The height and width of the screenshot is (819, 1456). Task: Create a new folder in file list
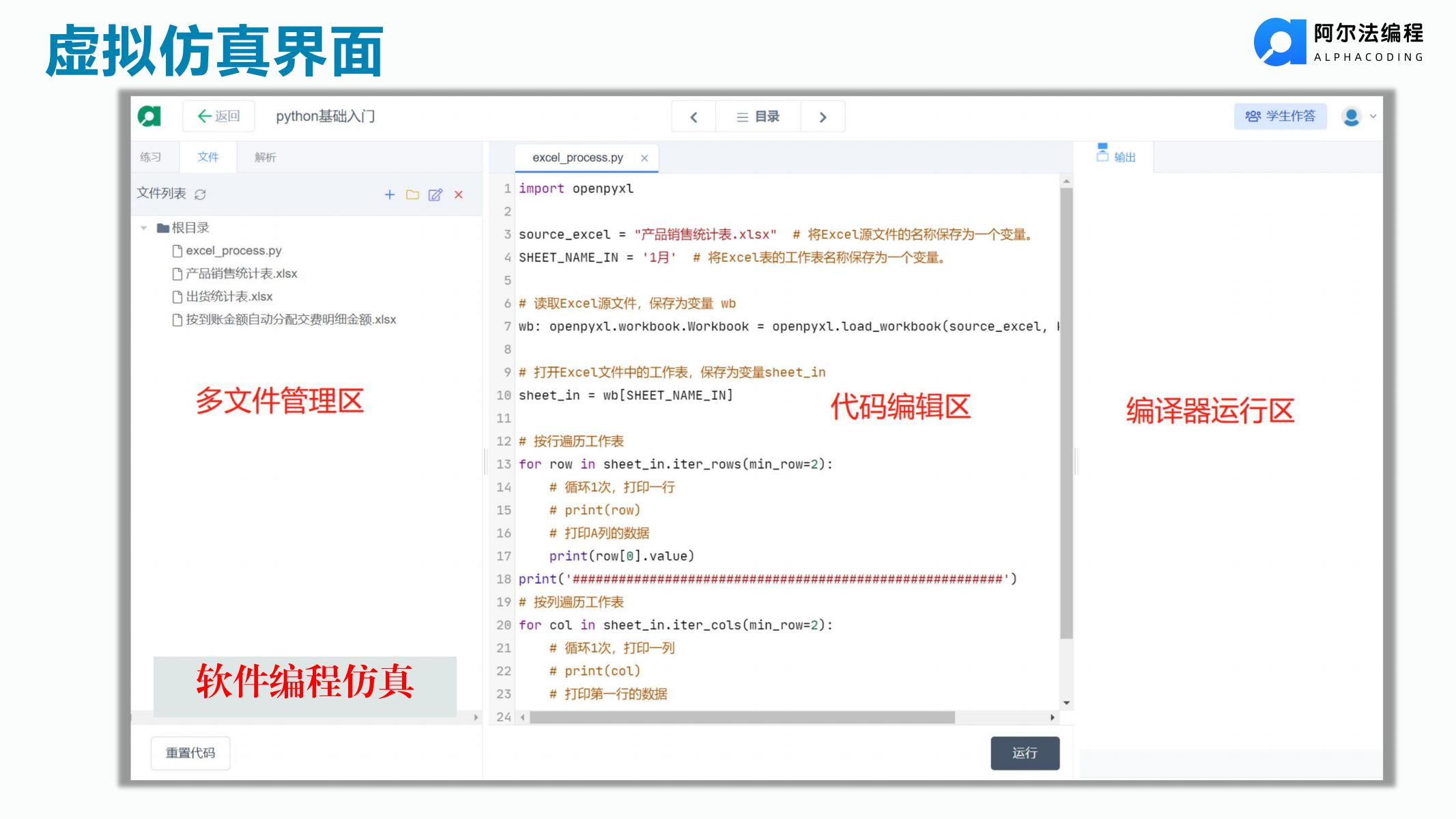point(412,195)
